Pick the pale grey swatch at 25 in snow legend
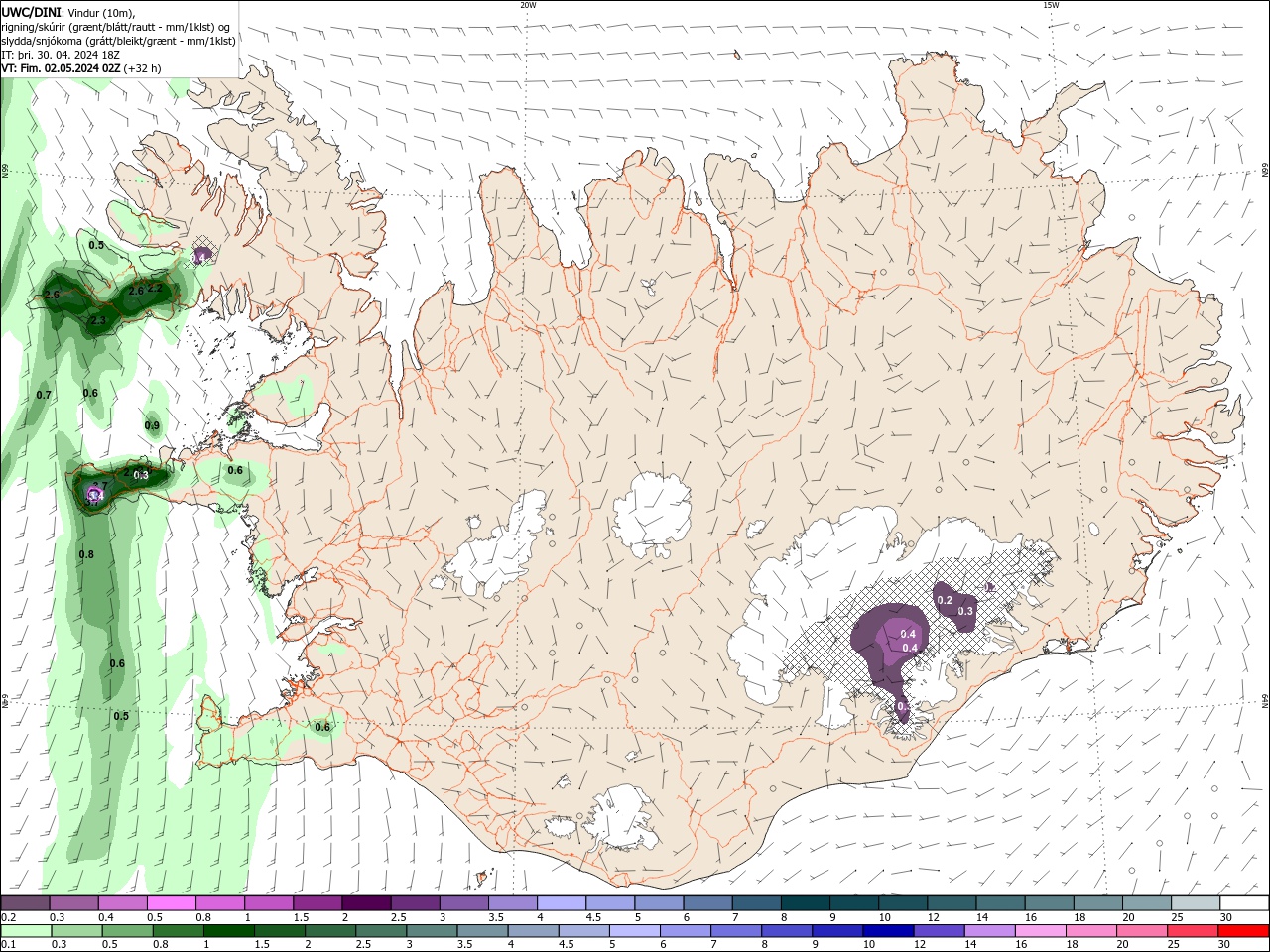The image size is (1270, 952). pos(1196,903)
